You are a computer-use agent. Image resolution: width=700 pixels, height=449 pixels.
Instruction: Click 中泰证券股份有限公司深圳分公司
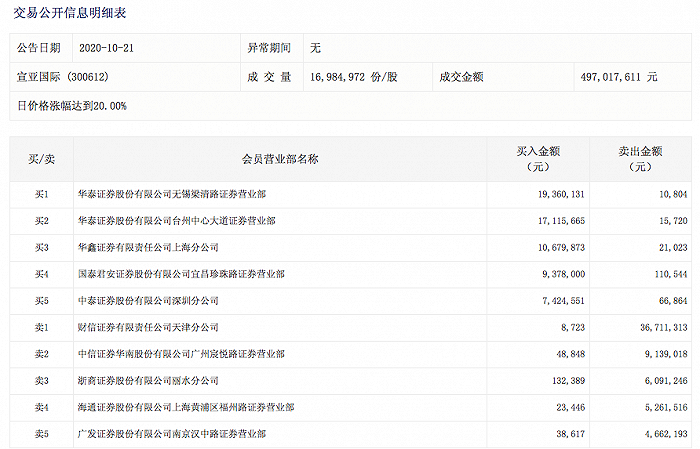(x=148, y=301)
